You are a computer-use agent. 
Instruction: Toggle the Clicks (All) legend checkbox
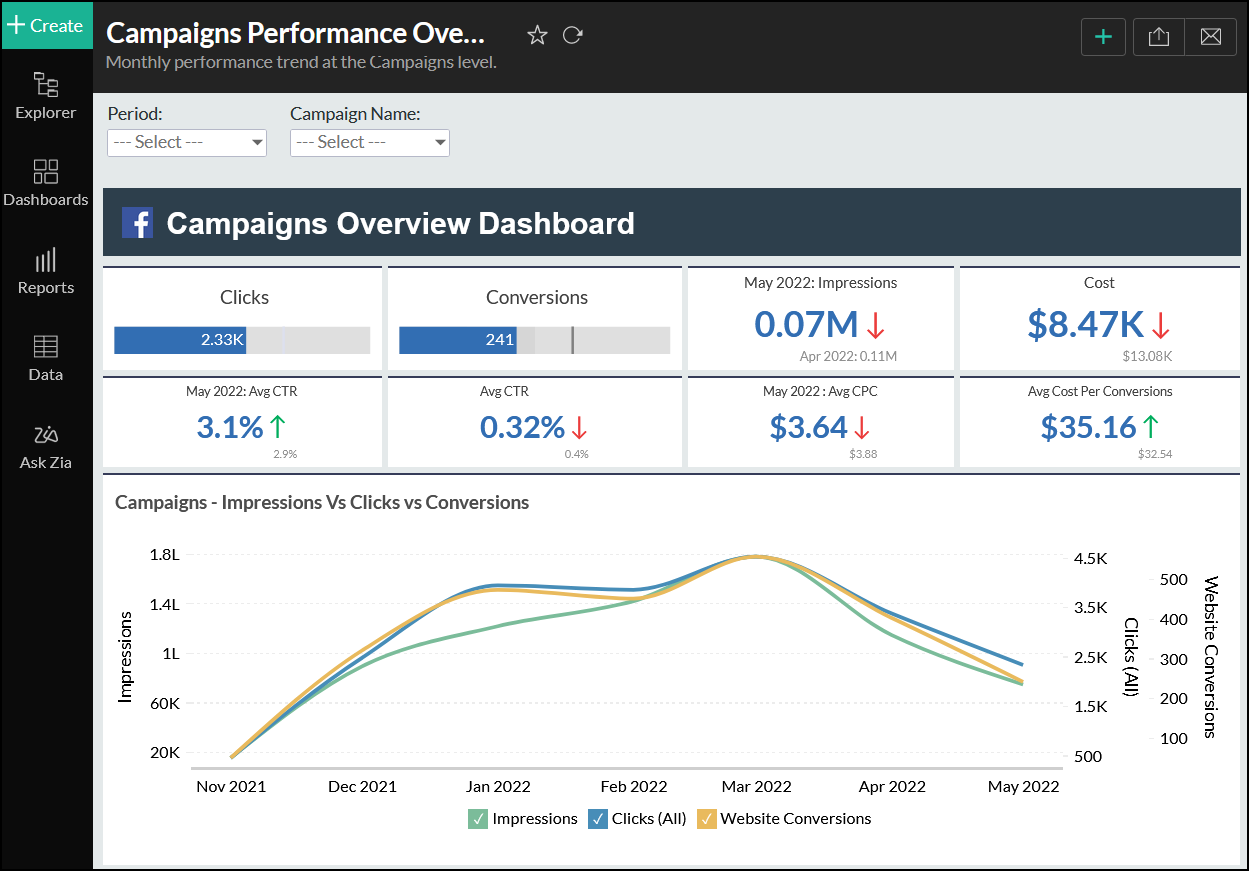point(598,819)
